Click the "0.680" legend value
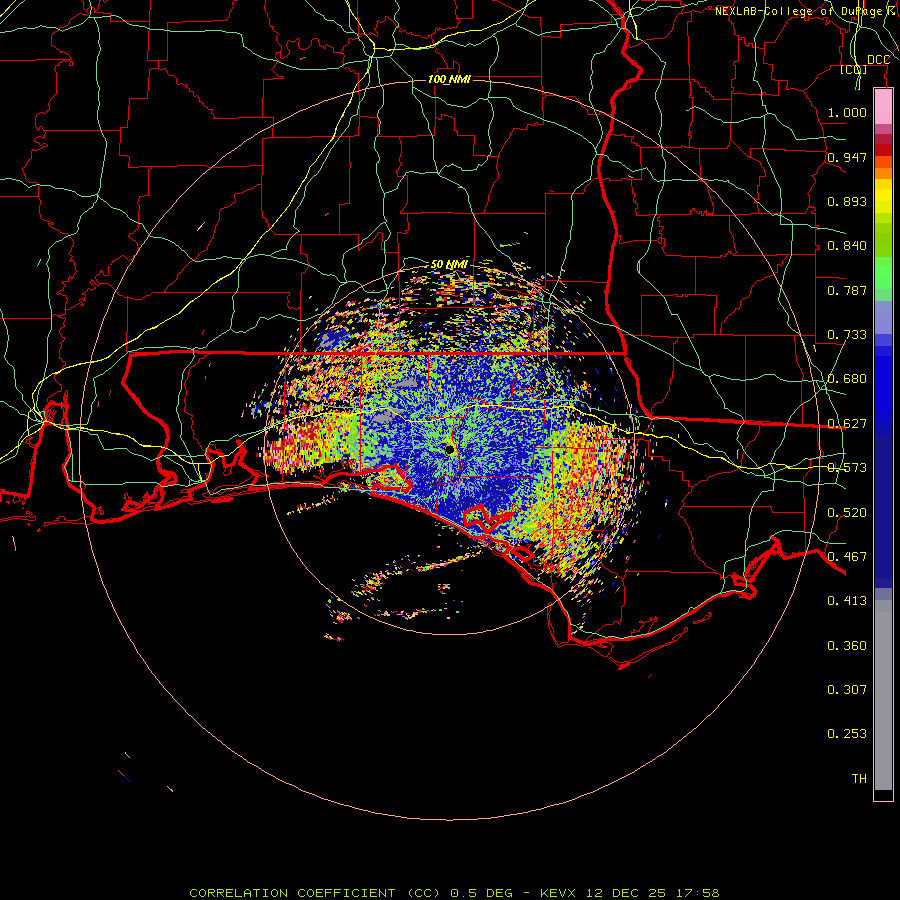 point(847,379)
